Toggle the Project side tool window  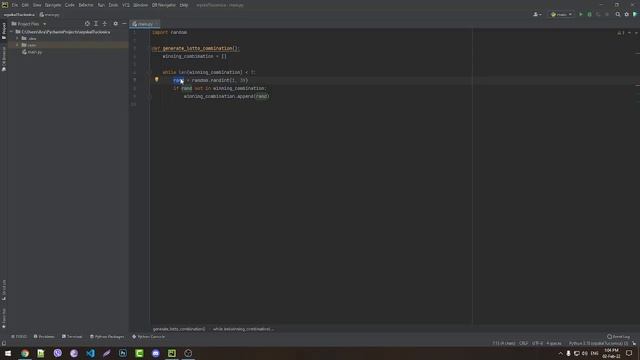(x=4, y=31)
